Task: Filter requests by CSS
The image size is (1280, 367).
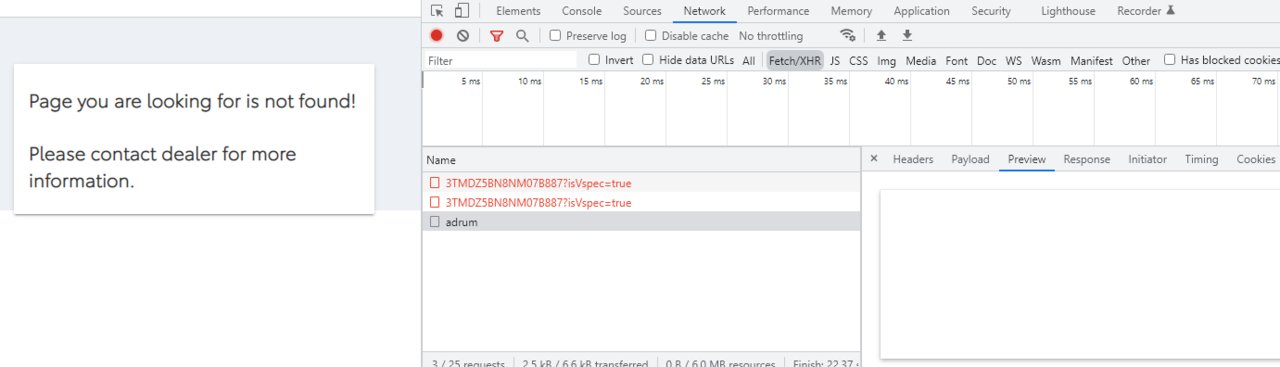Action: 858,61
